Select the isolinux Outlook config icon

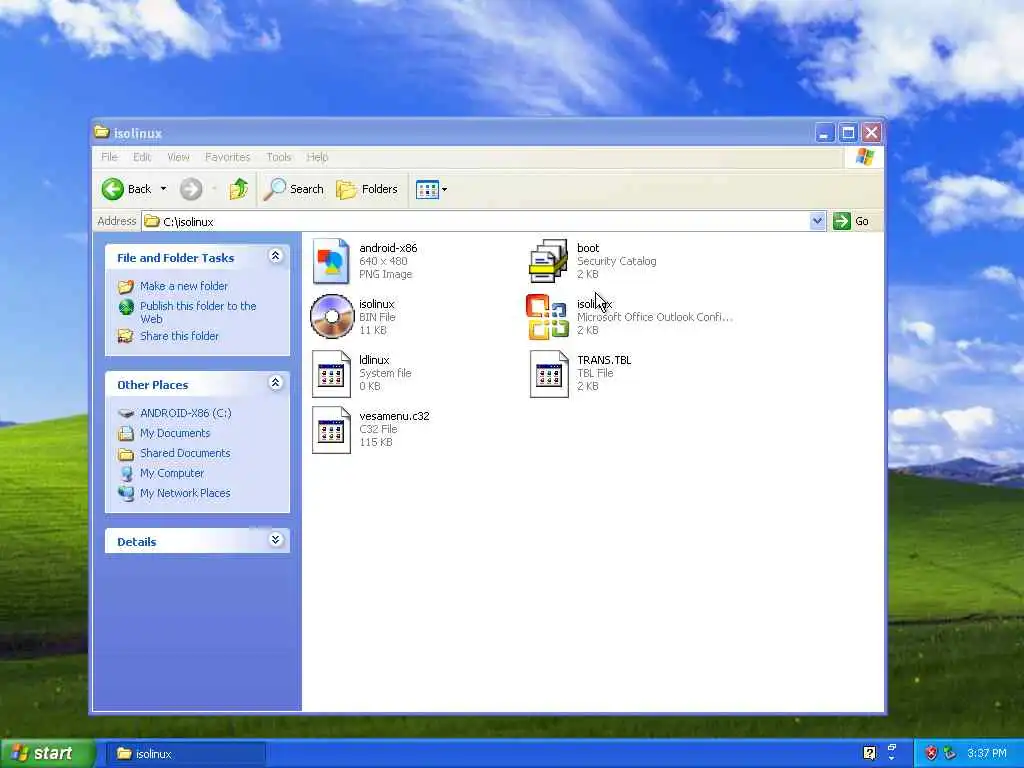click(x=547, y=317)
